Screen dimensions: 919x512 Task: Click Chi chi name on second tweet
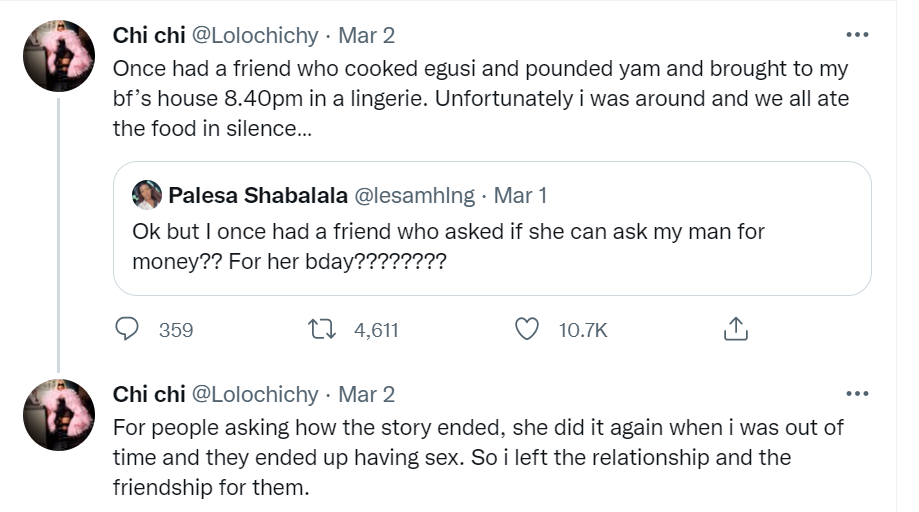(x=146, y=393)
